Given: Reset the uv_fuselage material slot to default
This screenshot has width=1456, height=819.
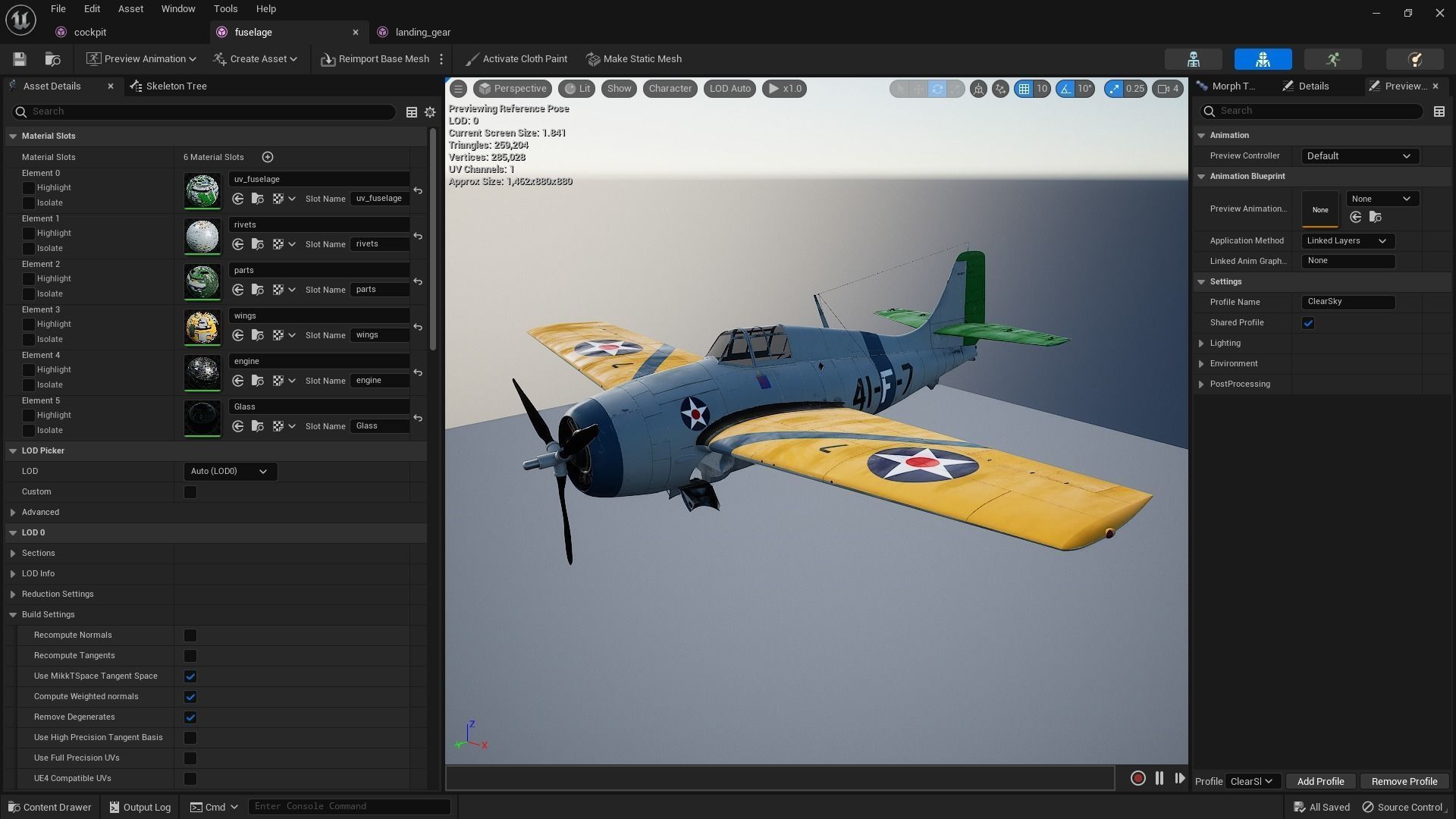Looking at the screenshot, I should coord(418,190).
